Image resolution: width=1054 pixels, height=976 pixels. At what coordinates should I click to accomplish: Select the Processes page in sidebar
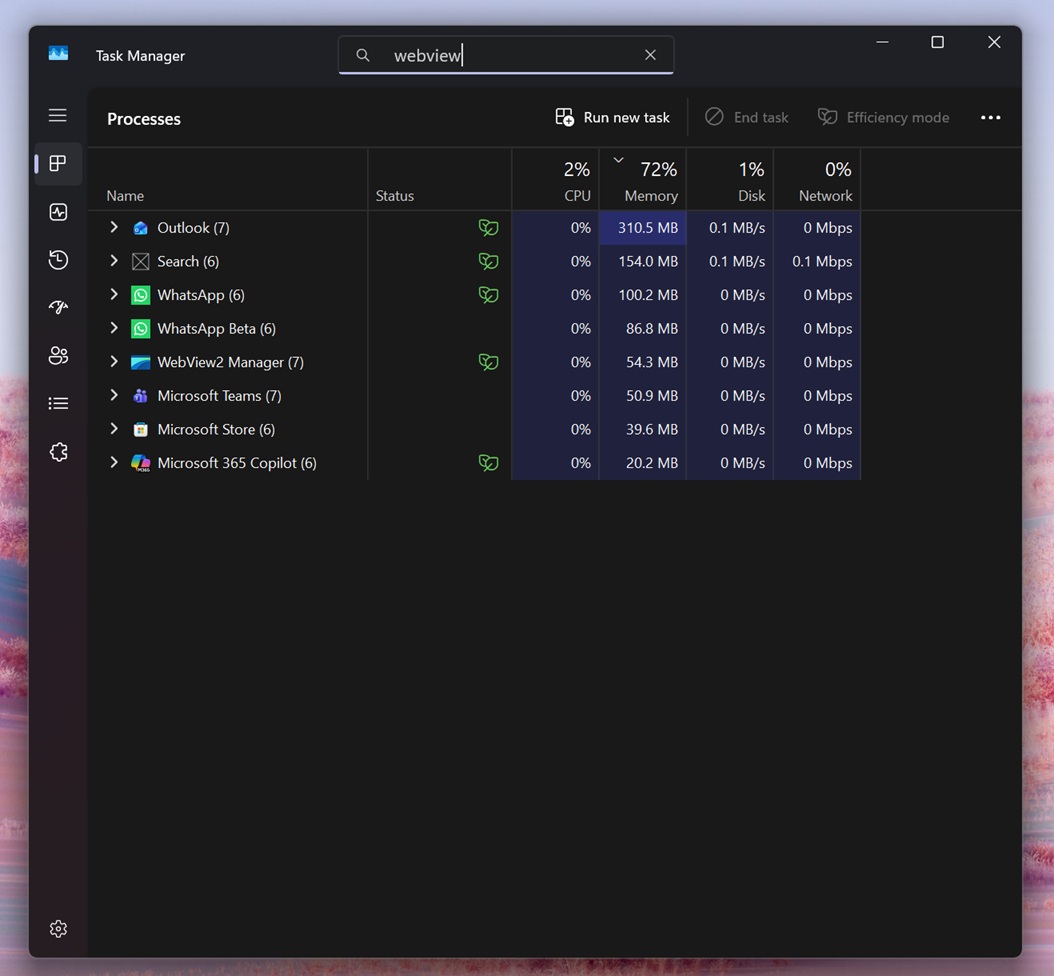pos(57,163)
